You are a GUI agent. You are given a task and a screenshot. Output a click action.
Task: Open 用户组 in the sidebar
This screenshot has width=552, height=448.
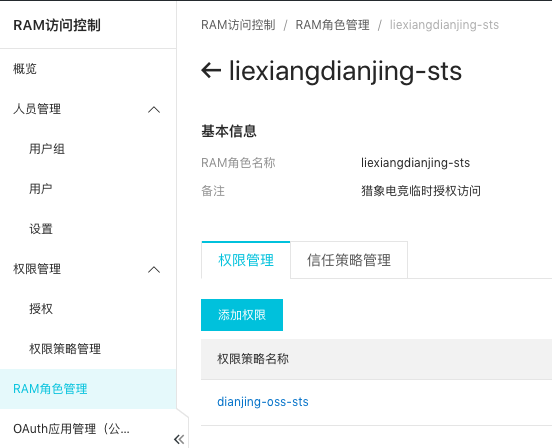(x=47, y=149)
